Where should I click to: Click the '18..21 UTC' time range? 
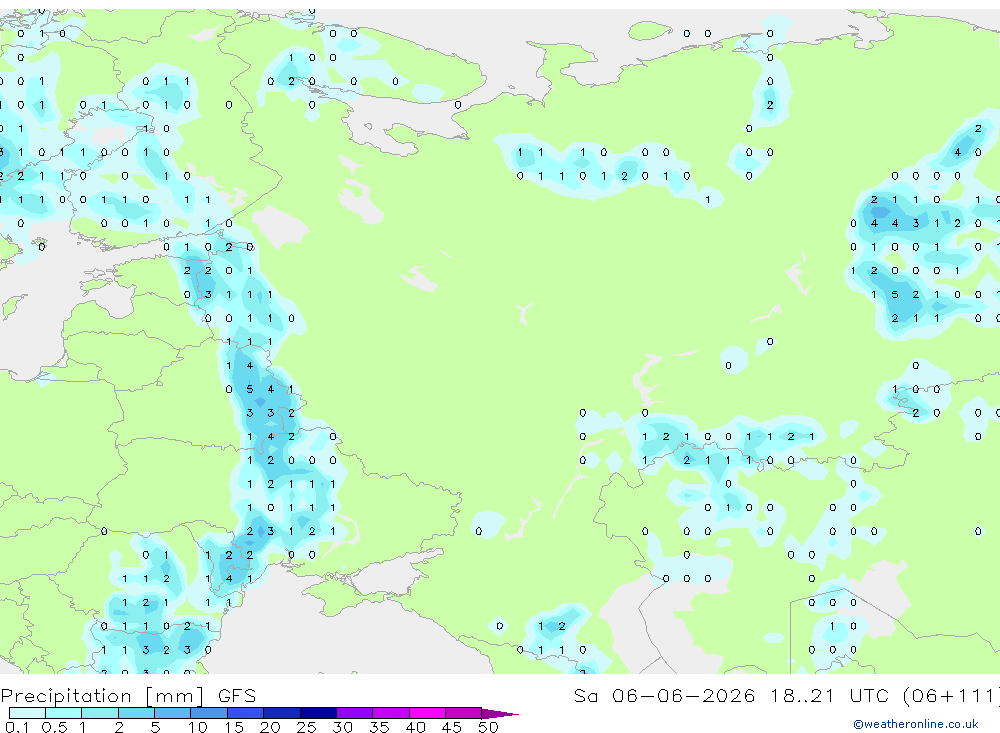click(x=828, y=696)
